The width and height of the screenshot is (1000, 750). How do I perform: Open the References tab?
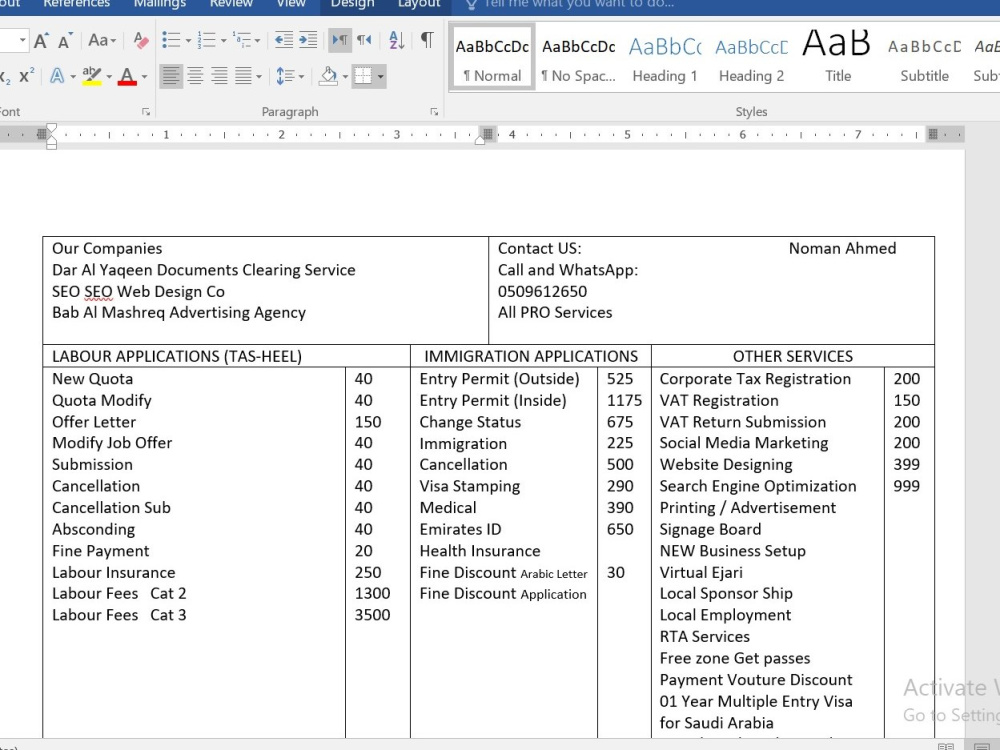click(77, 4)
